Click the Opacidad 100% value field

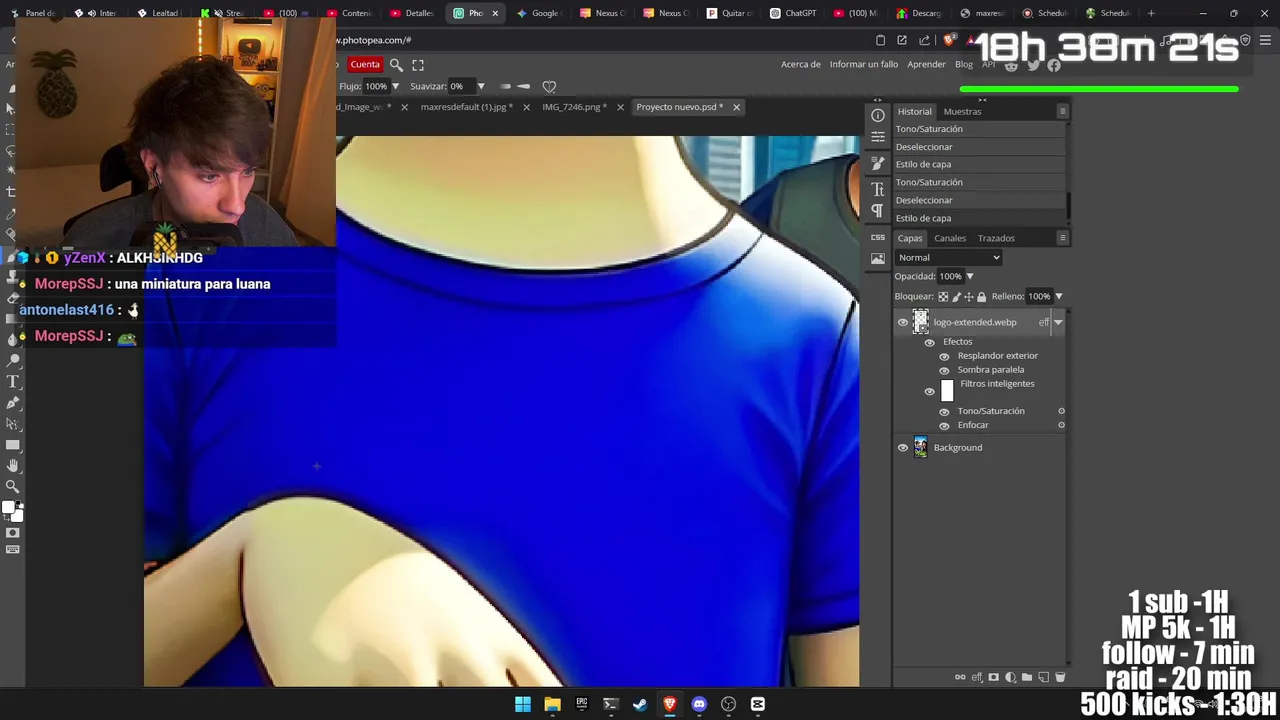point(950,277)
